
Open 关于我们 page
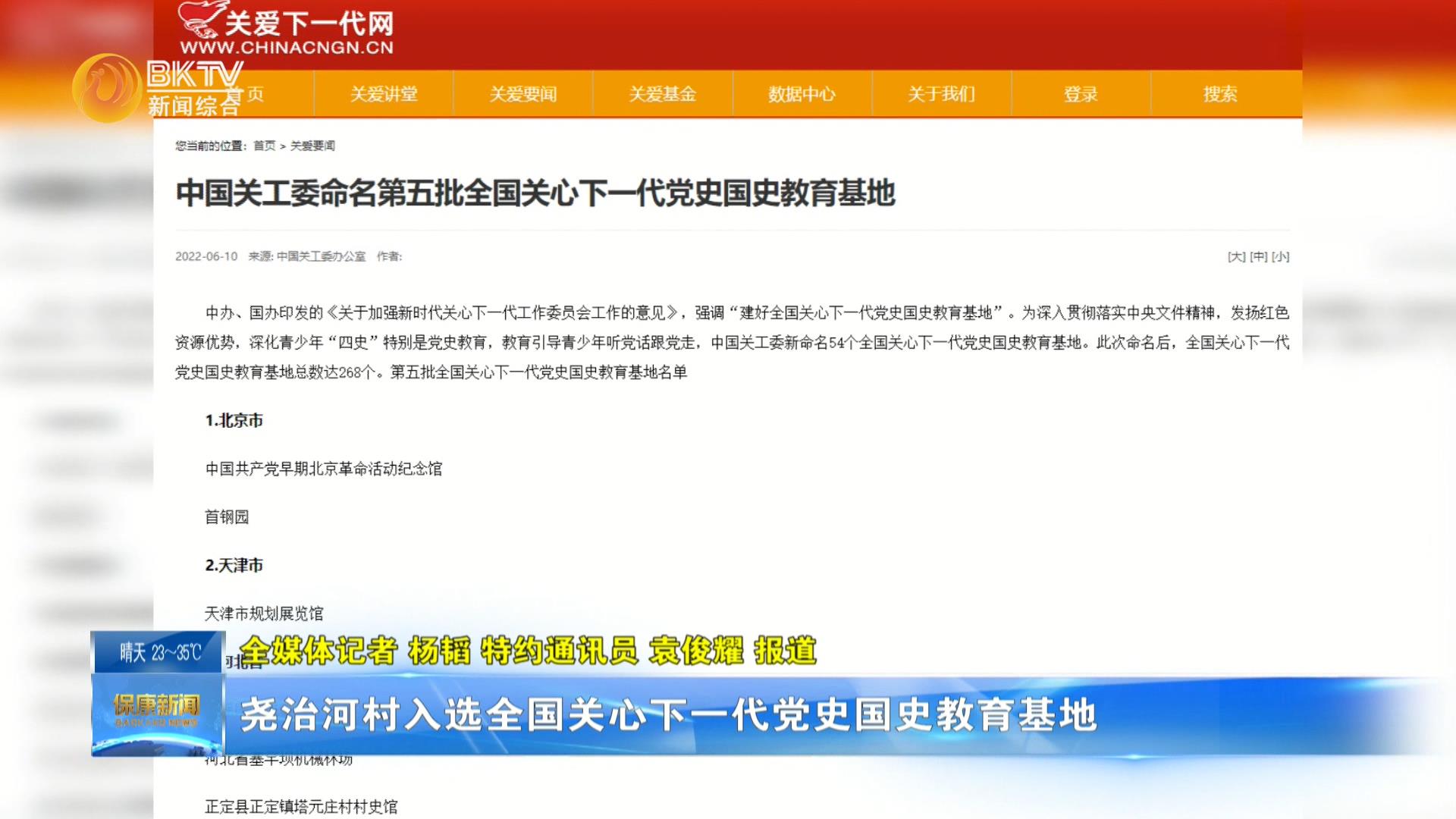click(x=941, y=94)
